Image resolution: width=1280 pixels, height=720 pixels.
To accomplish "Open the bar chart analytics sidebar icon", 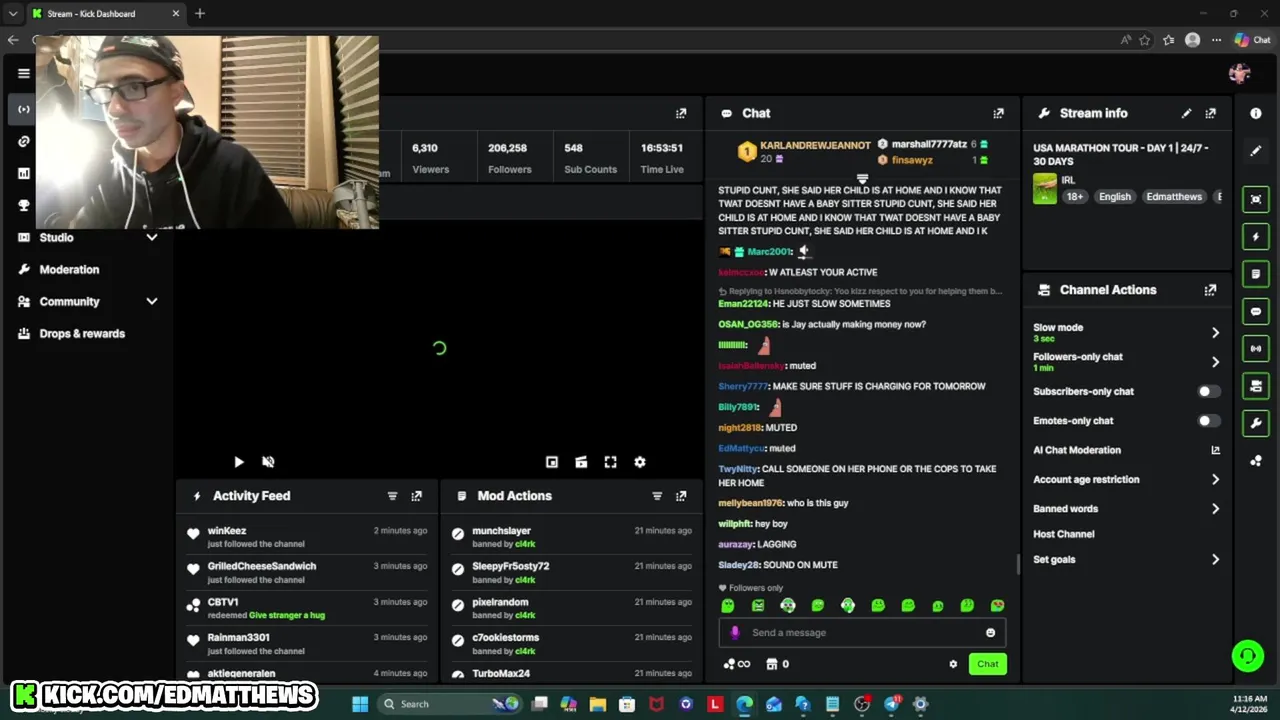I will click(x=24, y=173).
